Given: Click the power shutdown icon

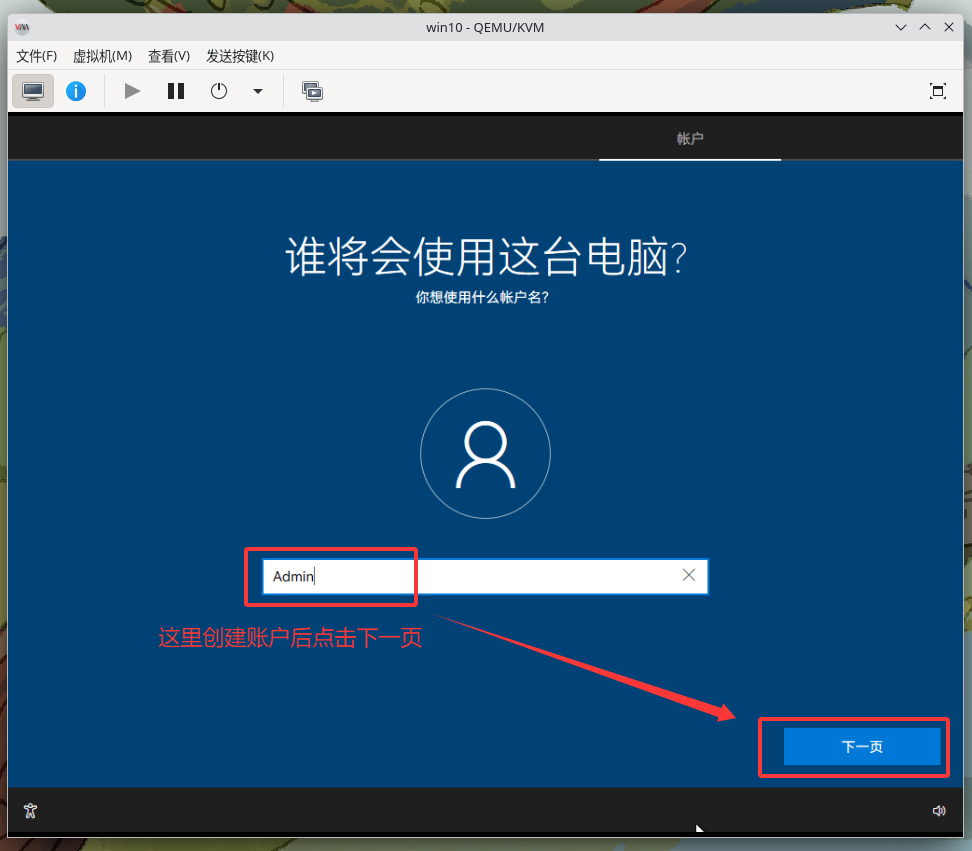Looking at the screenshot, I should tap(219, 91).
